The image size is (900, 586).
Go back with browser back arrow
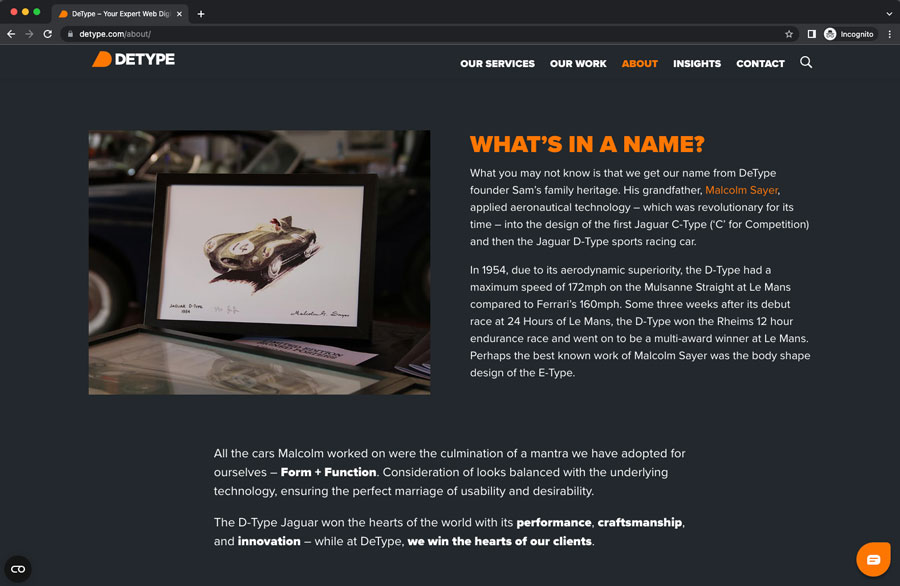11,34
